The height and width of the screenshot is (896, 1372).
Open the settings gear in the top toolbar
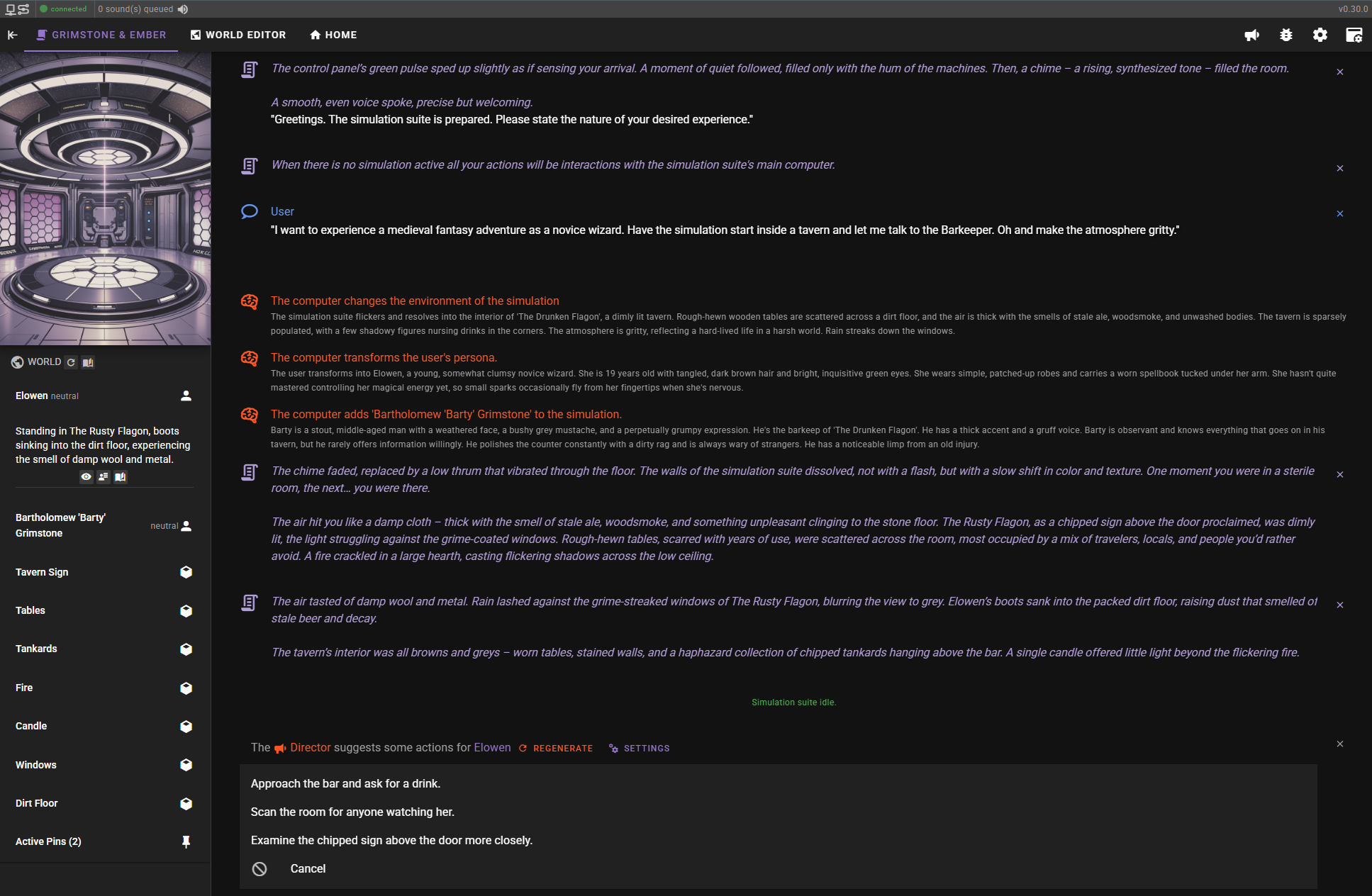1320,35
